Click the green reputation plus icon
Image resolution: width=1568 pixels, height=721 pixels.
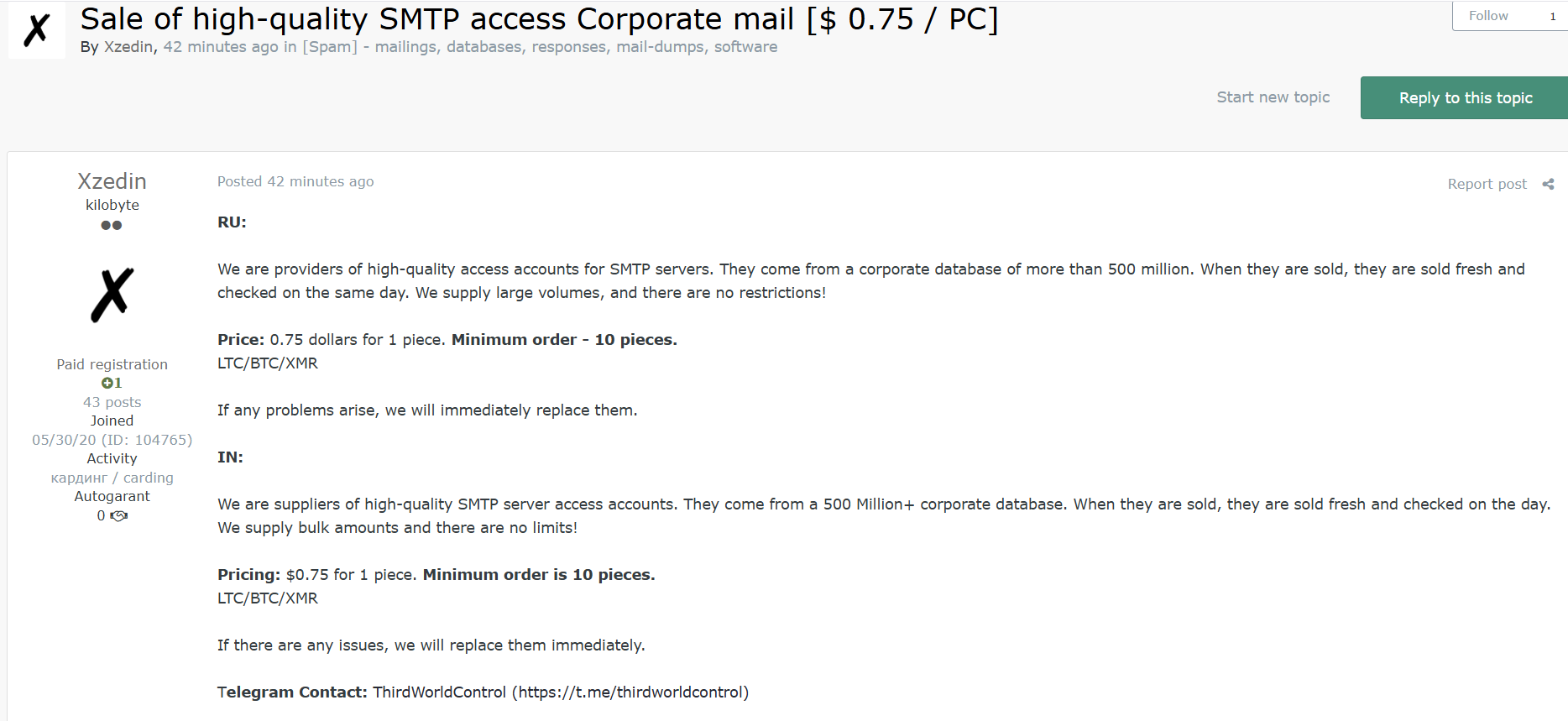point(107,383)
